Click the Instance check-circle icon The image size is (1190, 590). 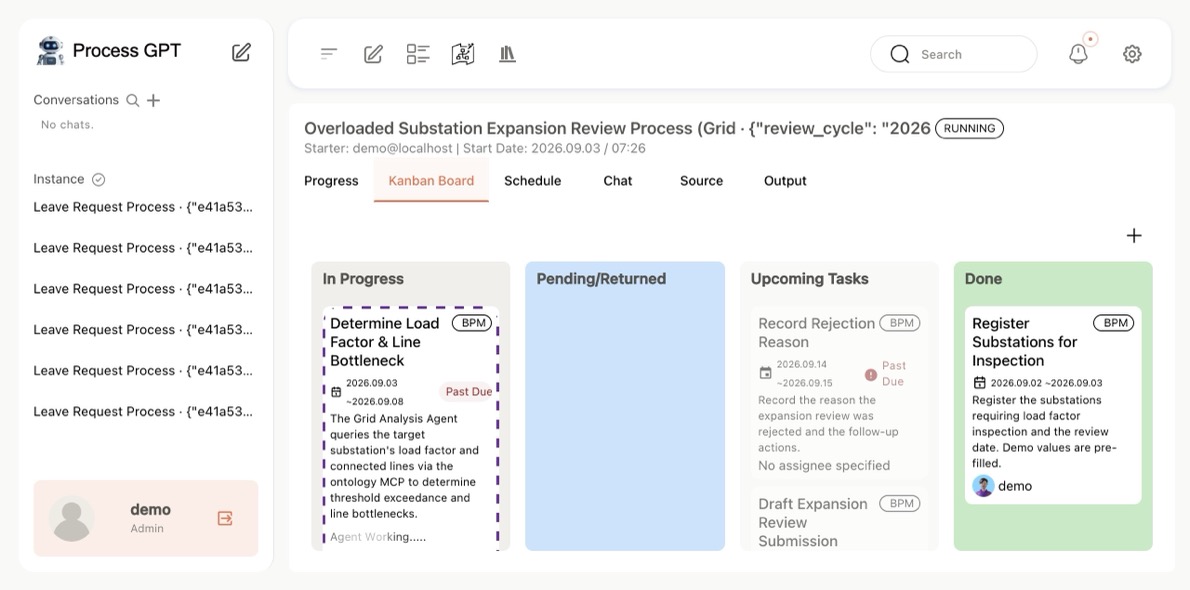(99, 179)
